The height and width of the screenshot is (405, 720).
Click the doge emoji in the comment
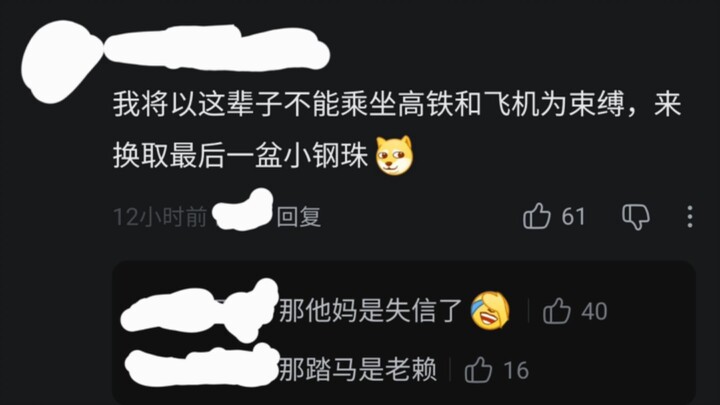point(394,155)
